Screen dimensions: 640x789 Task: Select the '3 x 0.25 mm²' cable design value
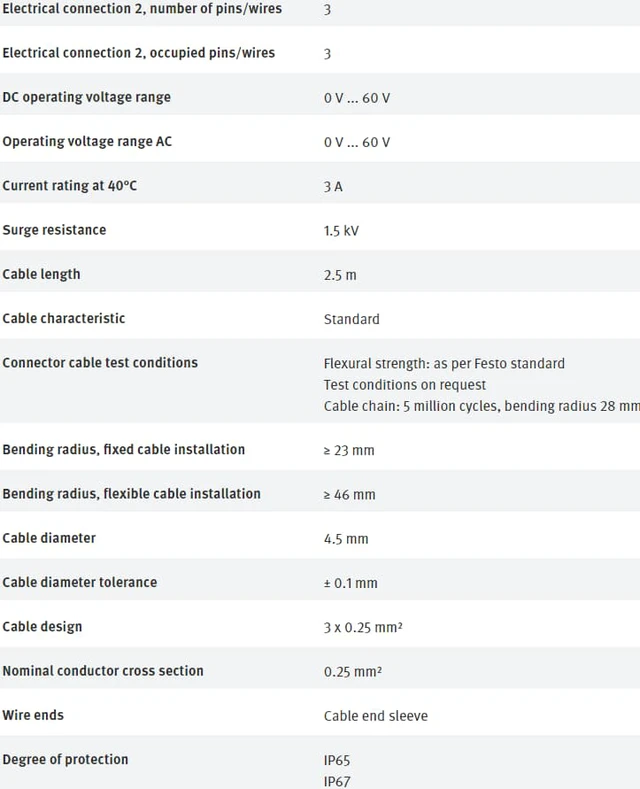pyautogui.click(x=363, y=627)
